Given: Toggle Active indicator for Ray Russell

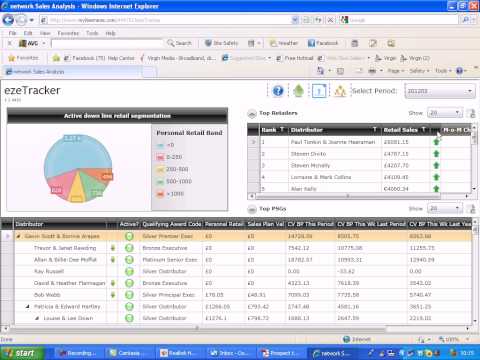Looking at the screenshot, I should (129, 271).
